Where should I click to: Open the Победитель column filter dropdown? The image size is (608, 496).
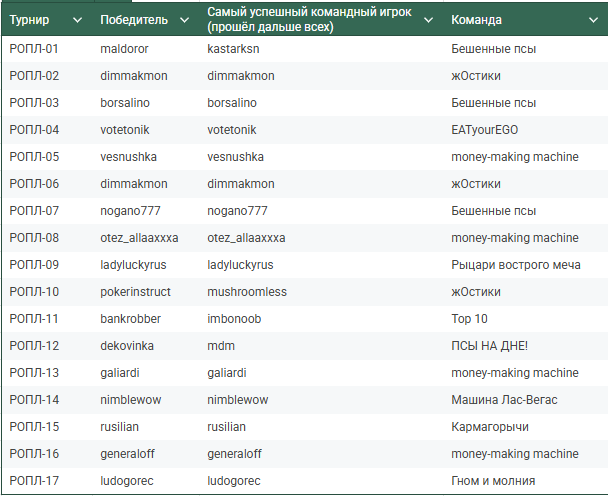coord(183,20)
